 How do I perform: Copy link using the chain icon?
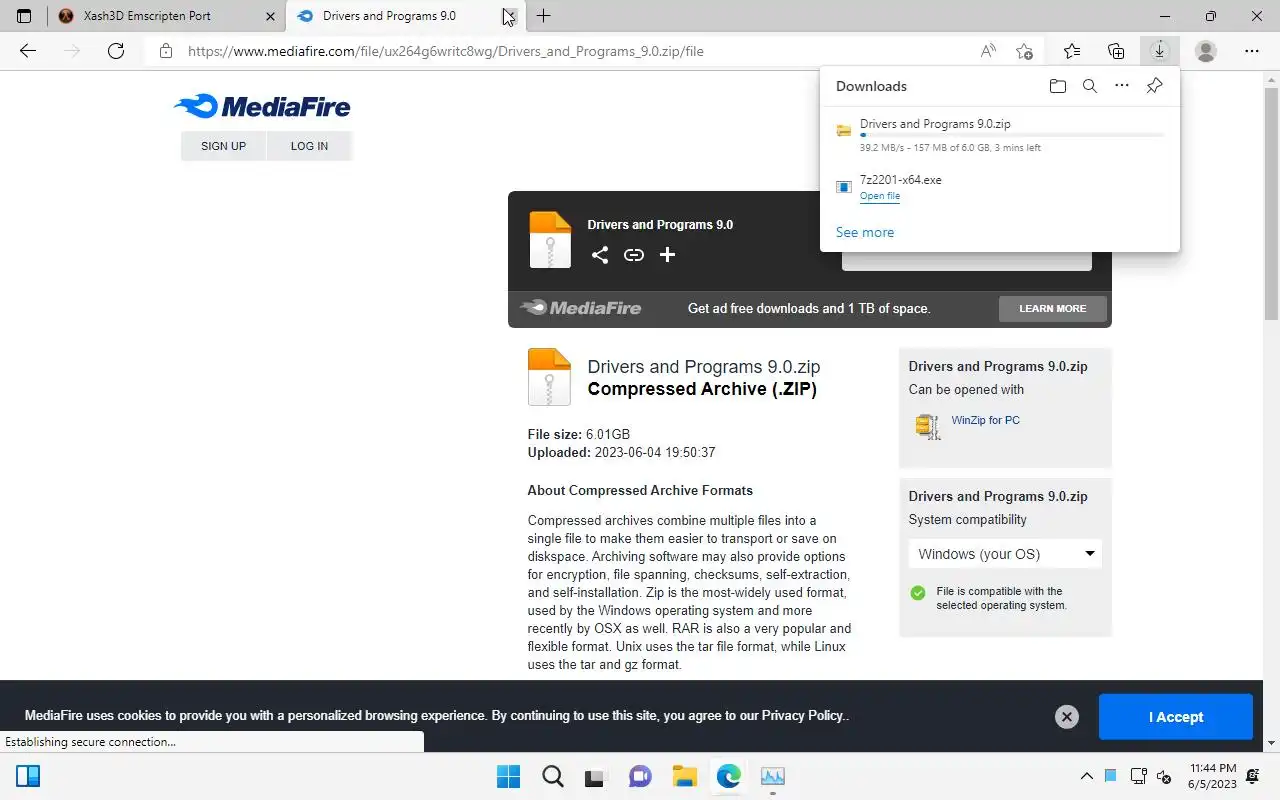click(633, 255)
